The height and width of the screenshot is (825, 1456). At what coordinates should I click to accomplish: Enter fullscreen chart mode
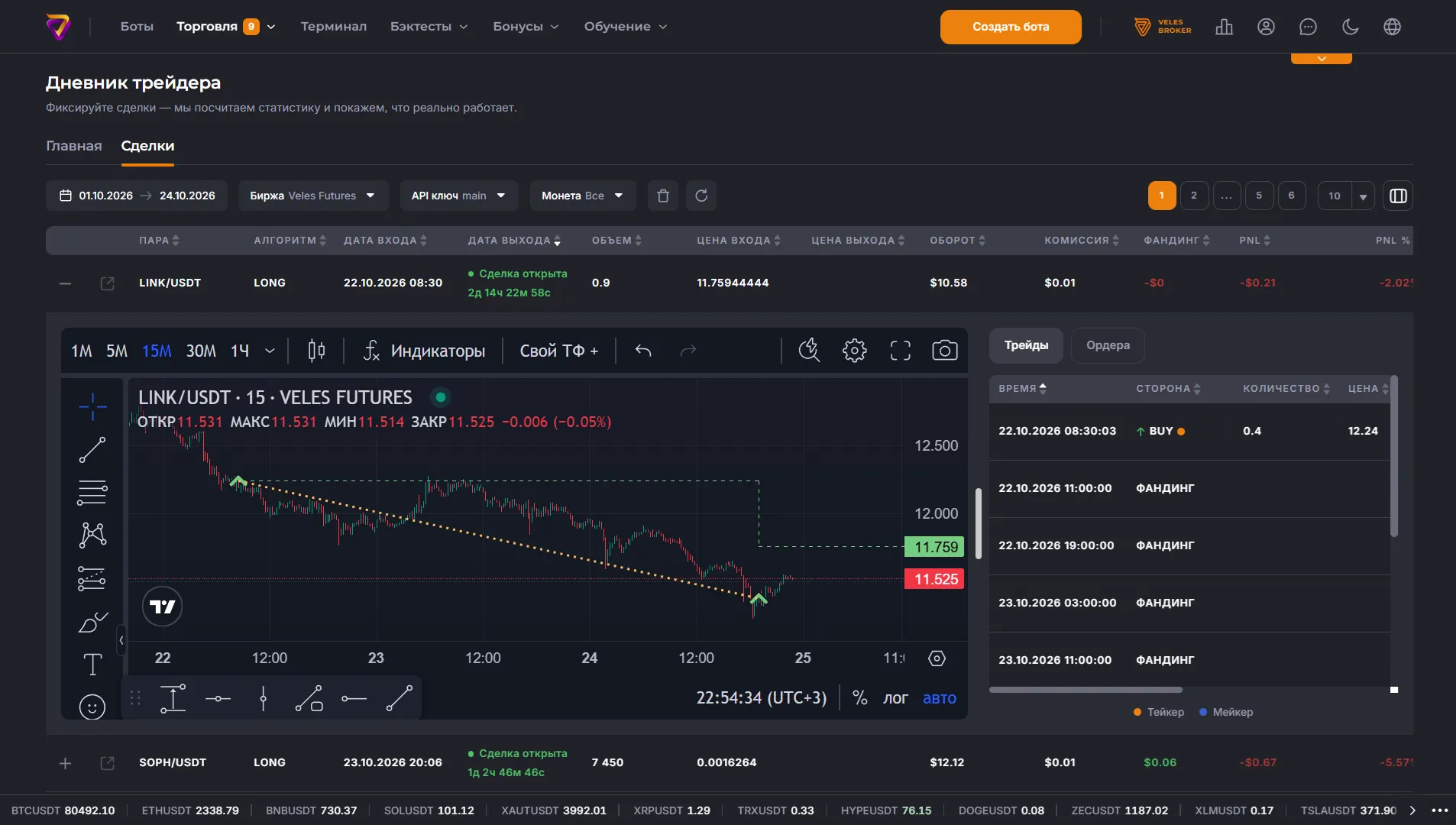tap(901, 351)
